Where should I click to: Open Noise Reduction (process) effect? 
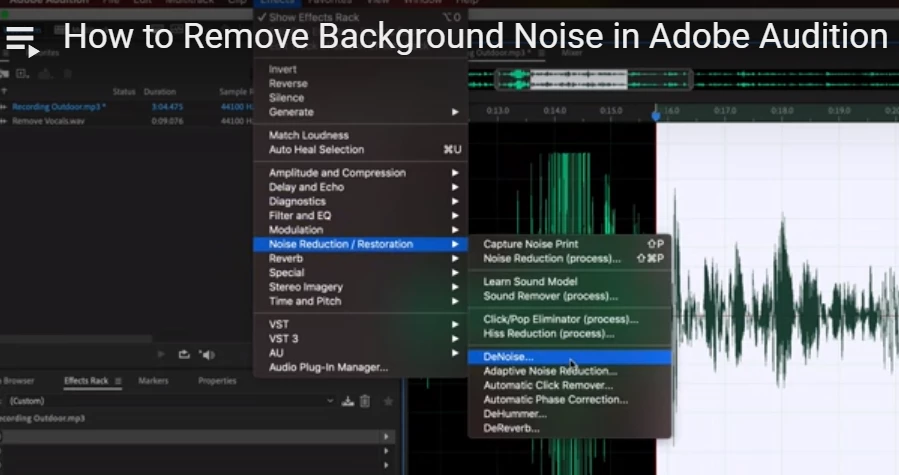coord(570,259)
